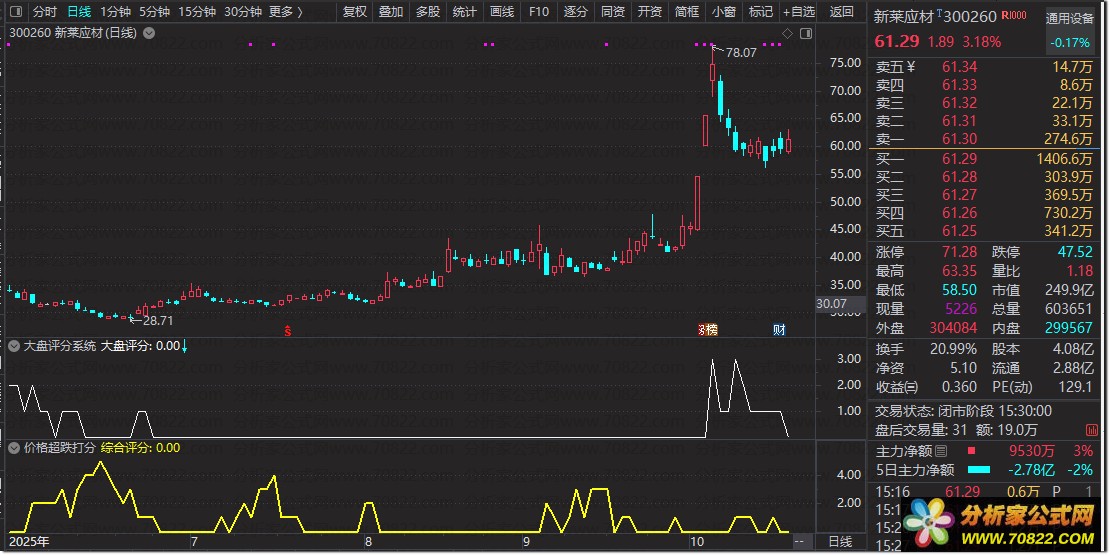
Task: Click the diamond icon above the chart
Action: pos(788,33)
